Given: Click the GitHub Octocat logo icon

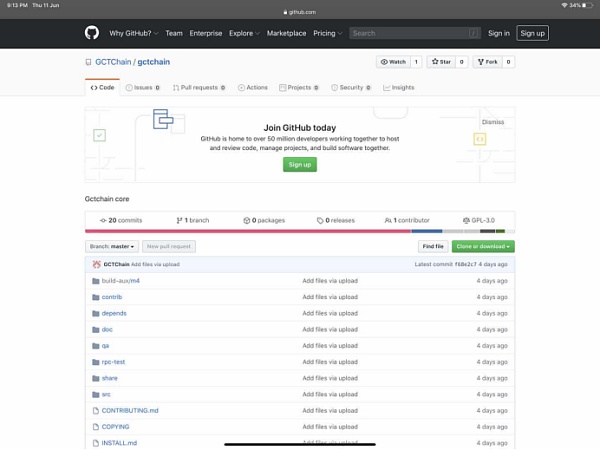Looking at the screenshot, I should point(92,33).
